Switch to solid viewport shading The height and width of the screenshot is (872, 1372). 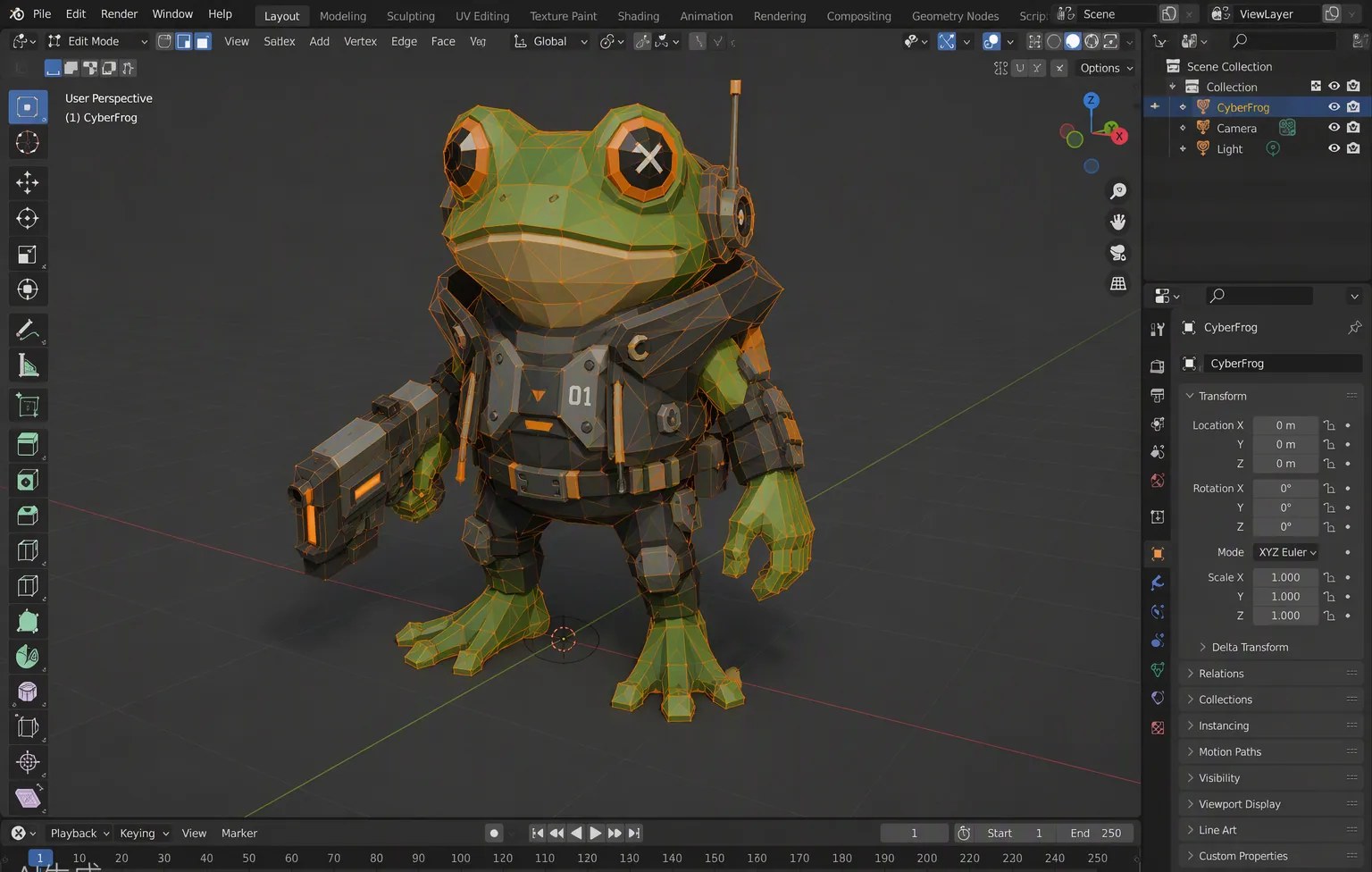1073,41
